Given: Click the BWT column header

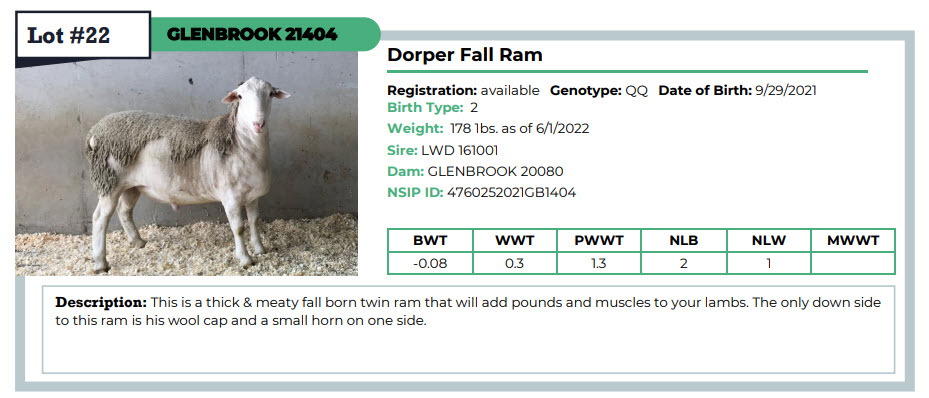Looking at the screenshot, I should [430, 240].
